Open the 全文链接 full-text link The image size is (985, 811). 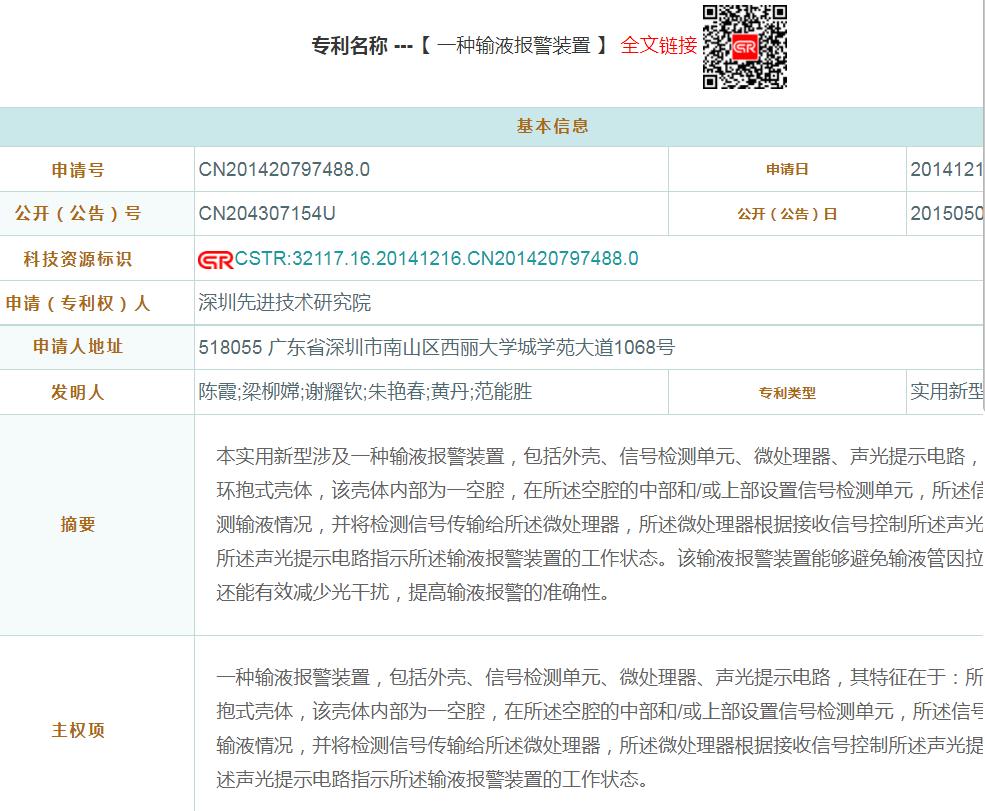(658, 46)
